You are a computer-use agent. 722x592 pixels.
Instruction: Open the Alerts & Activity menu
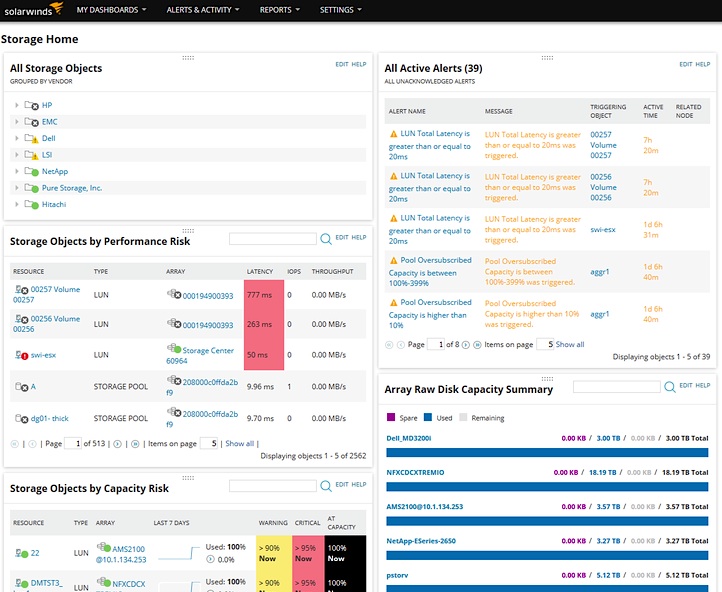click(202, 10)
